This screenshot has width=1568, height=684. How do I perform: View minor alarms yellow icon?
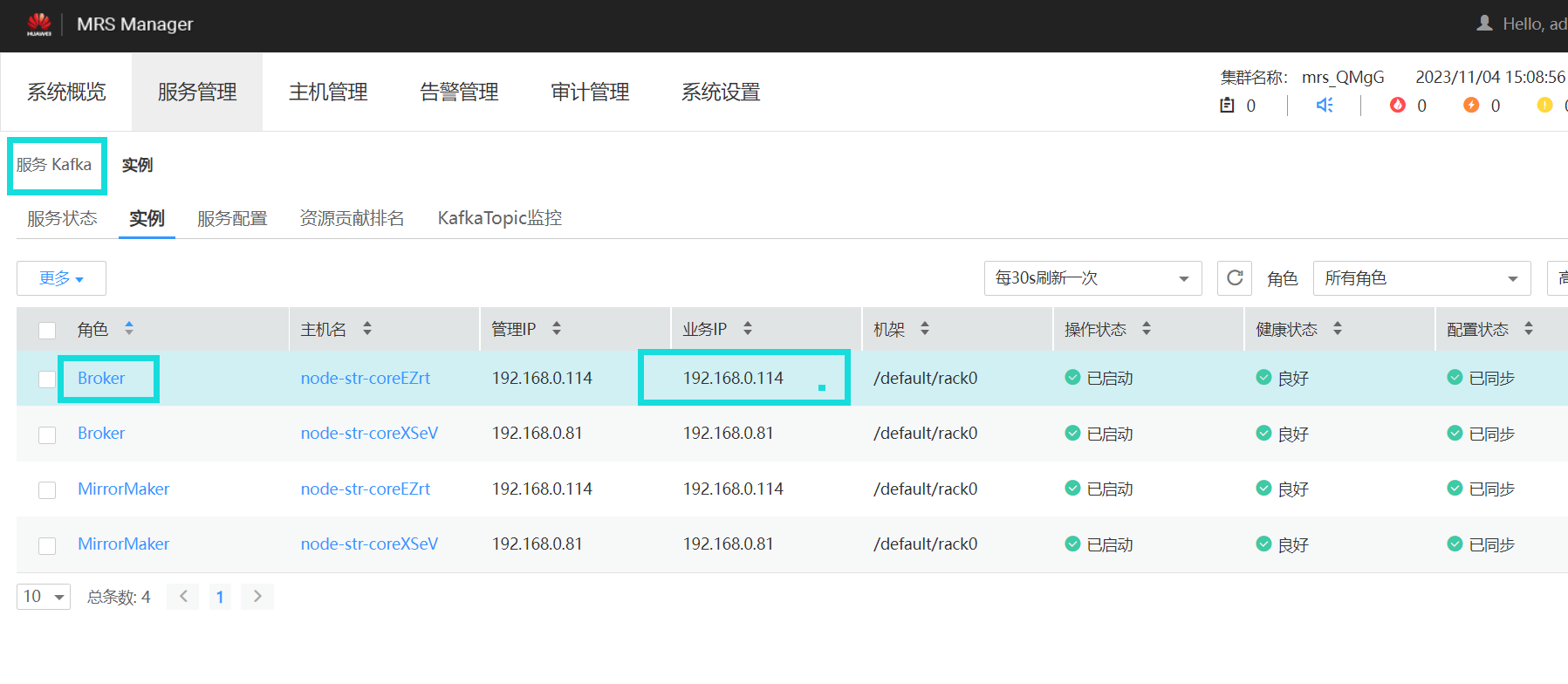[x=1544, y=105]
